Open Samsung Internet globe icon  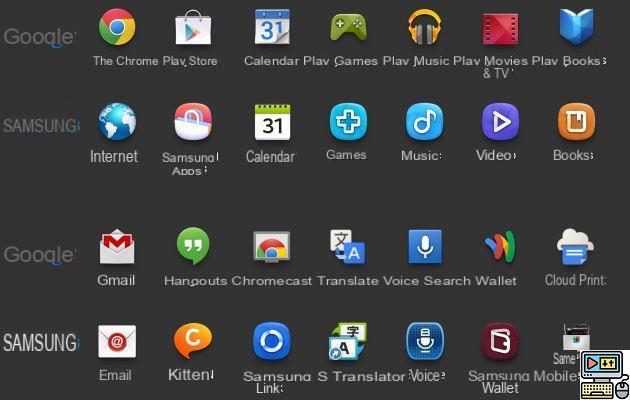tap(117, 122)
